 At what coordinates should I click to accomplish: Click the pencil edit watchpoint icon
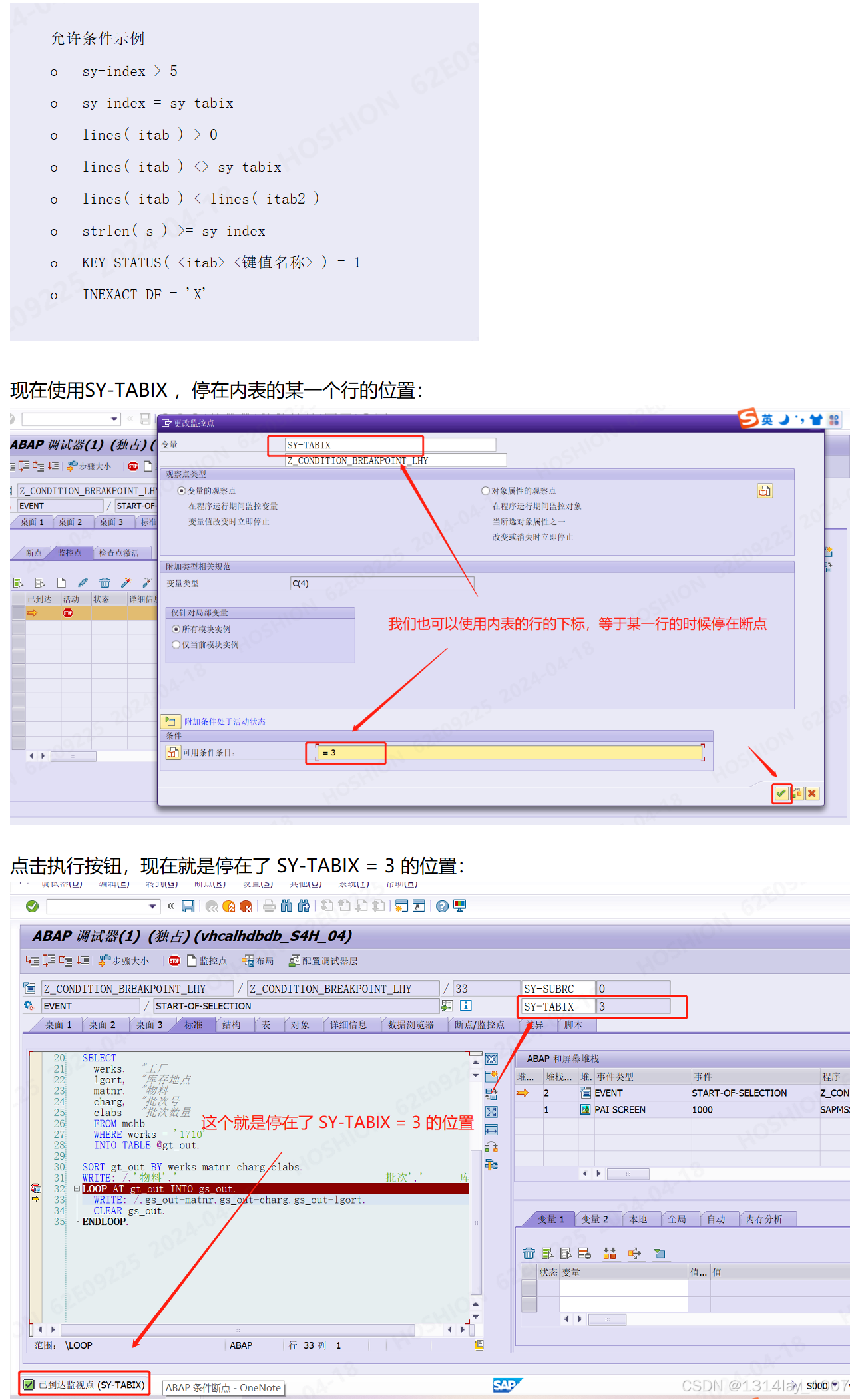(x=83, y=582)
